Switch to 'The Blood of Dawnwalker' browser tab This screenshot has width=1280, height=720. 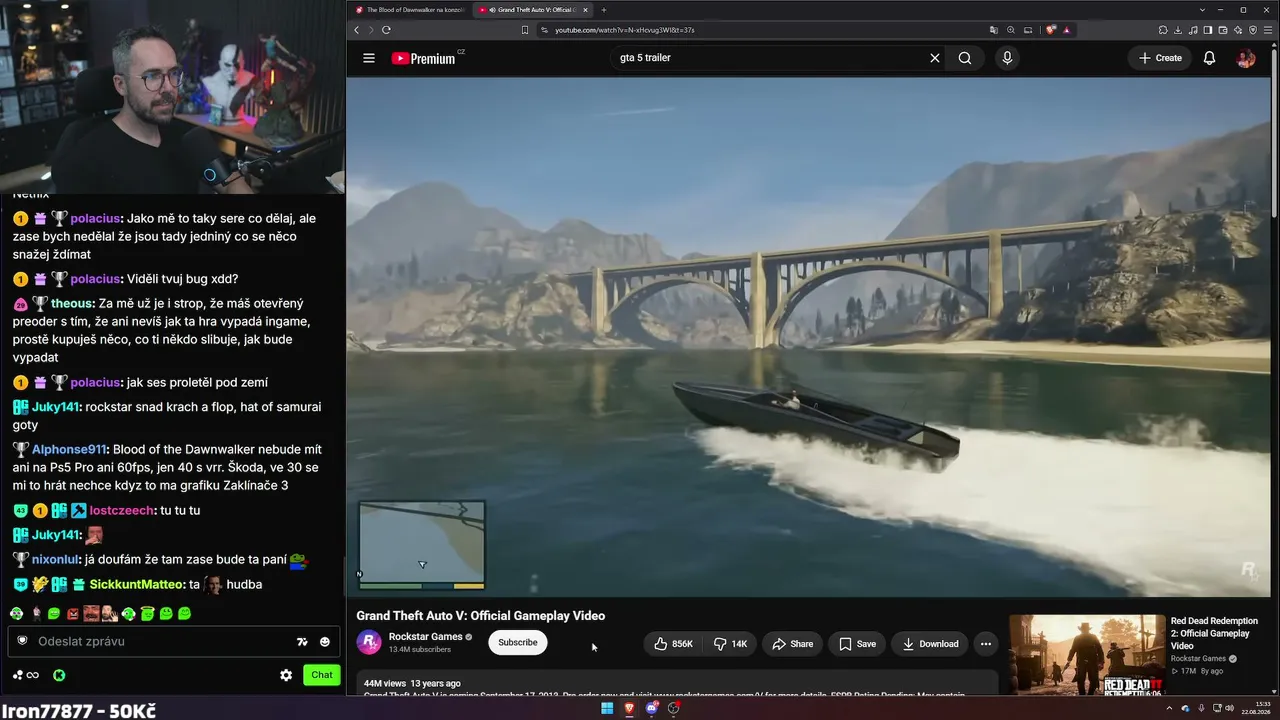pos(410,10)
